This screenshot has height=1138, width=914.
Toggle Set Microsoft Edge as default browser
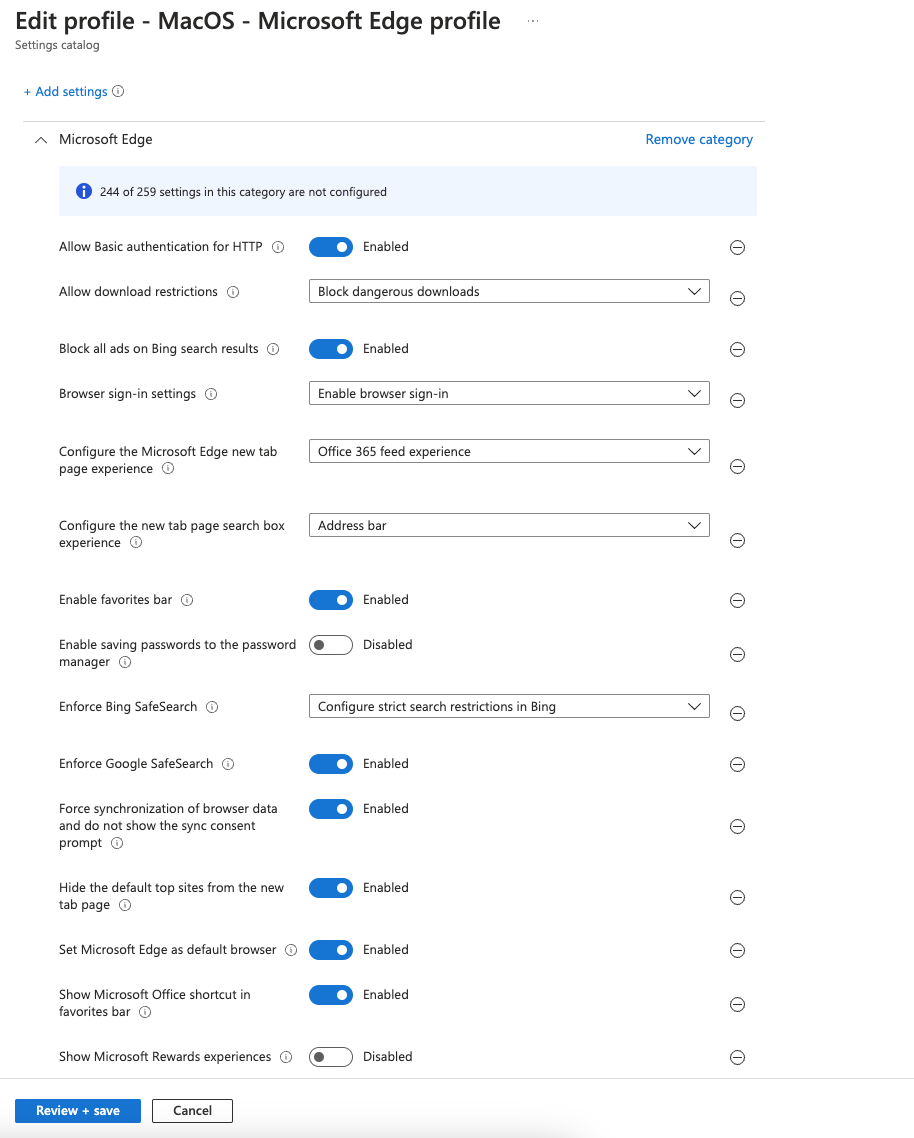(x=331, y=950)
